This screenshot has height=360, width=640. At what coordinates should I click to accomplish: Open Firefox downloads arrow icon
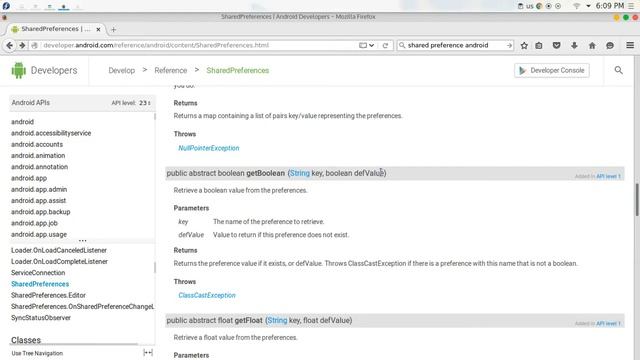[x=574, y=45]
